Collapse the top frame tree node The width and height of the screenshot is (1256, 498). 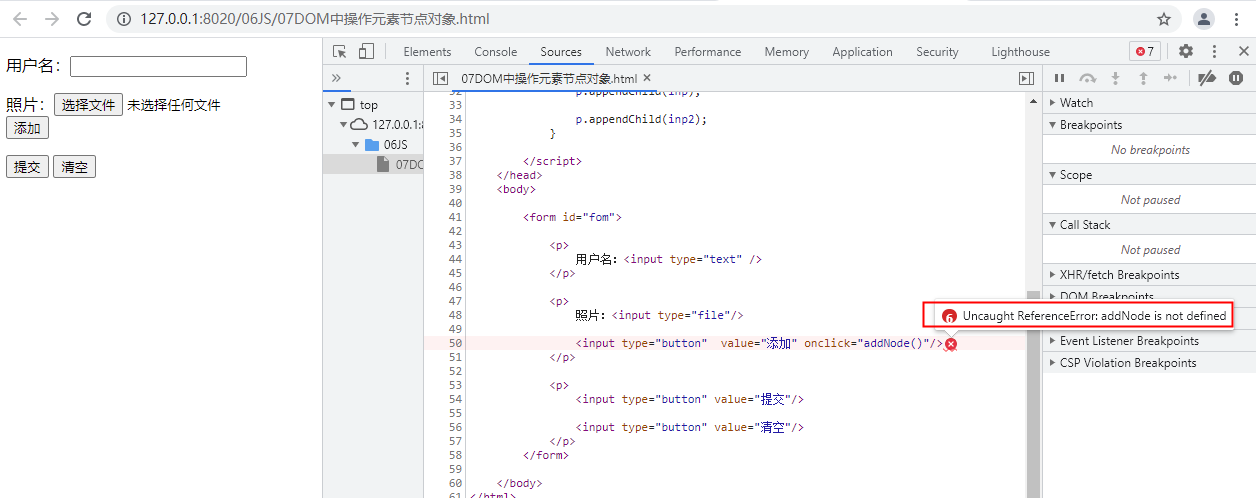pos(330,105)
